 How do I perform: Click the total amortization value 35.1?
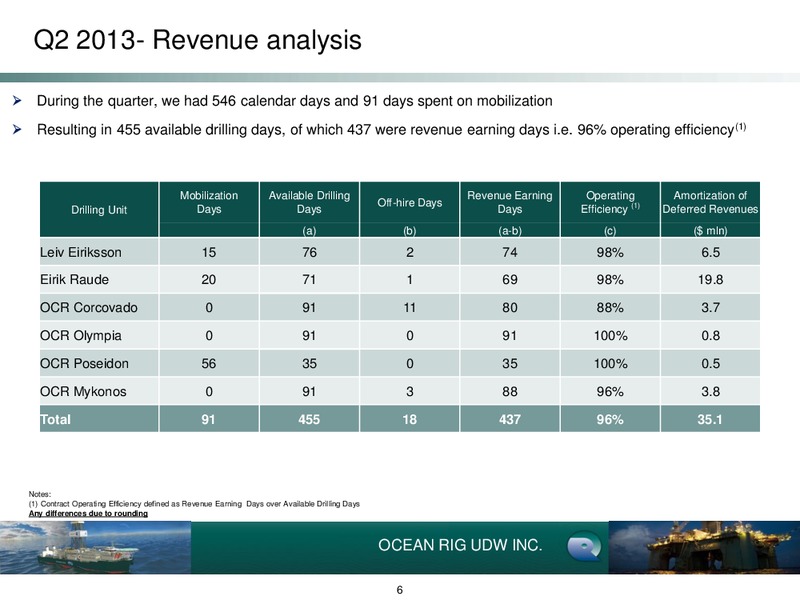pos(710,419)
